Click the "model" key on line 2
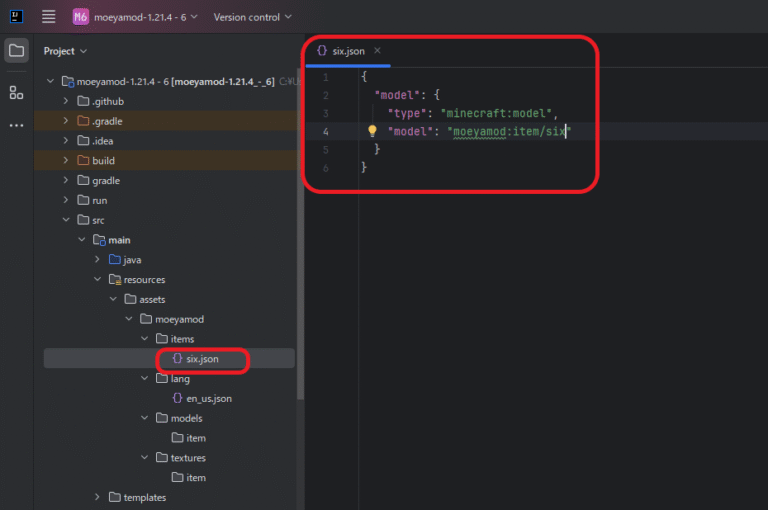This screenshot has height=510, width=768. click(x=397, y=95)
